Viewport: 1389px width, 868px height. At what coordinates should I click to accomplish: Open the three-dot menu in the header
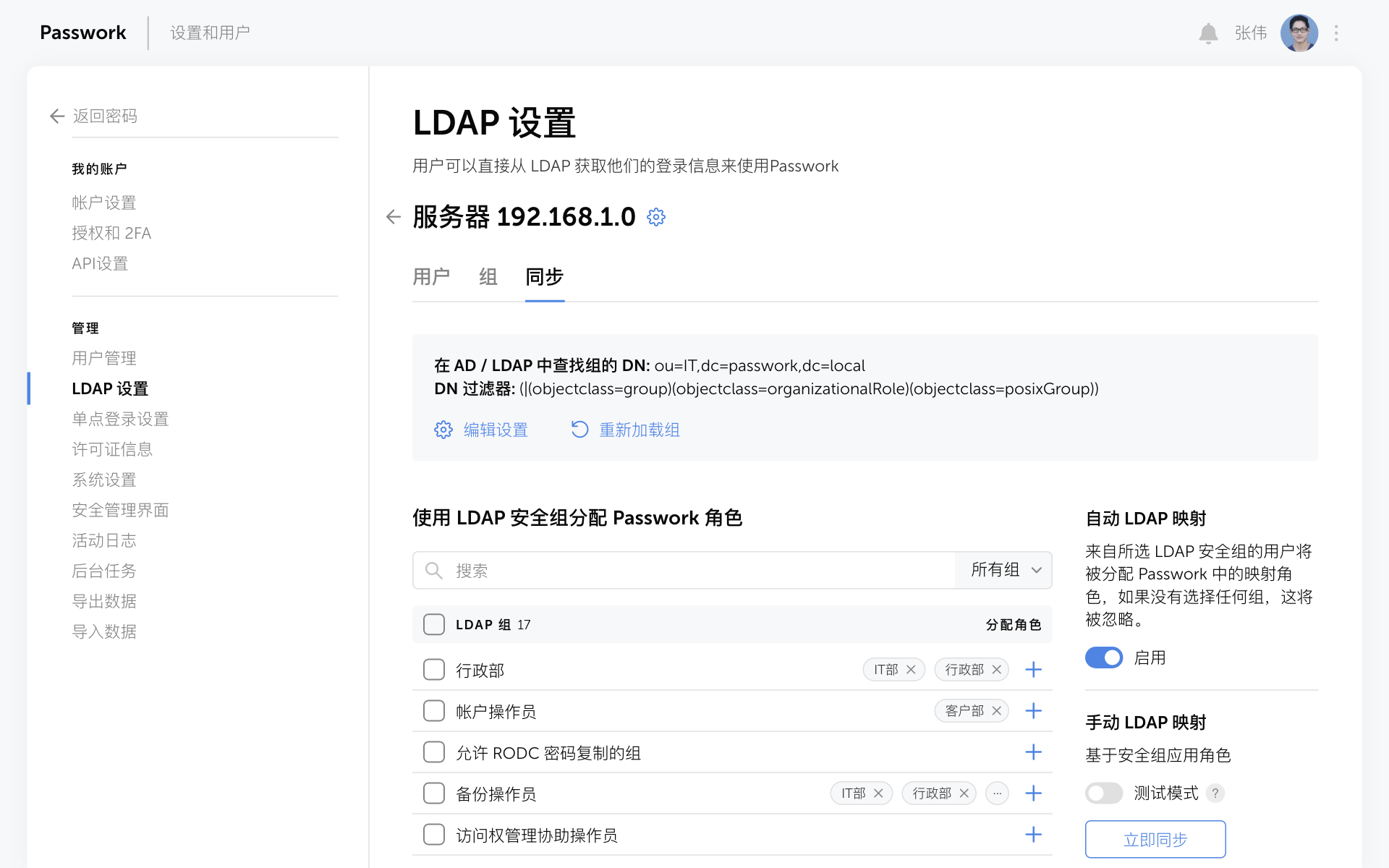[1336, 33]
